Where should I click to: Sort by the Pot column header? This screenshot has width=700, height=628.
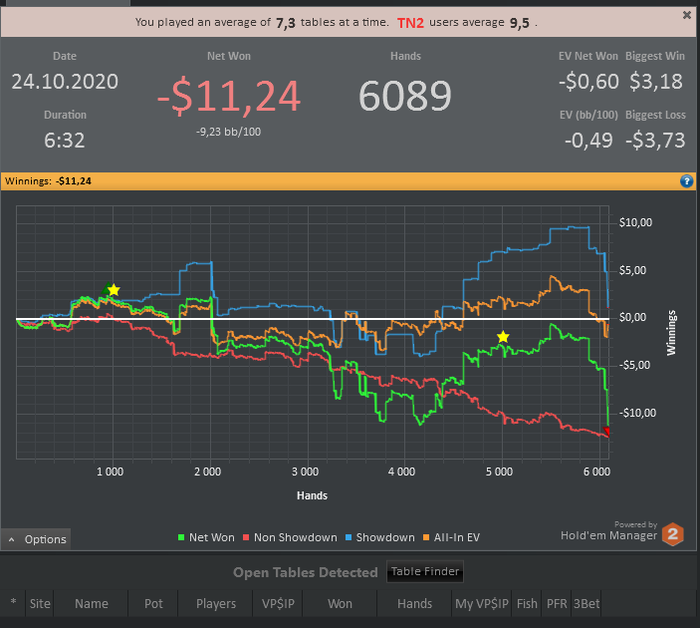[153, 603]
